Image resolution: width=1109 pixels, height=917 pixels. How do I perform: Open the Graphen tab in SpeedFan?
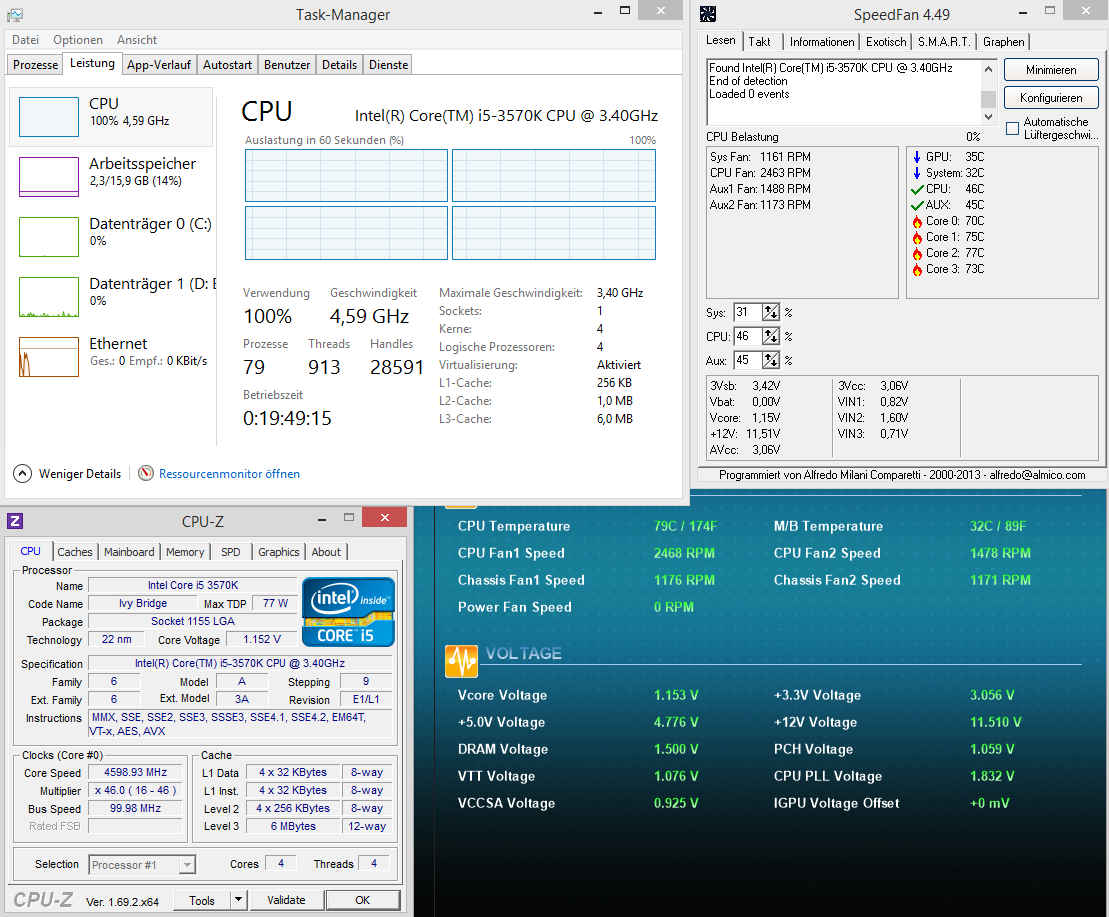click(1004, 42)
